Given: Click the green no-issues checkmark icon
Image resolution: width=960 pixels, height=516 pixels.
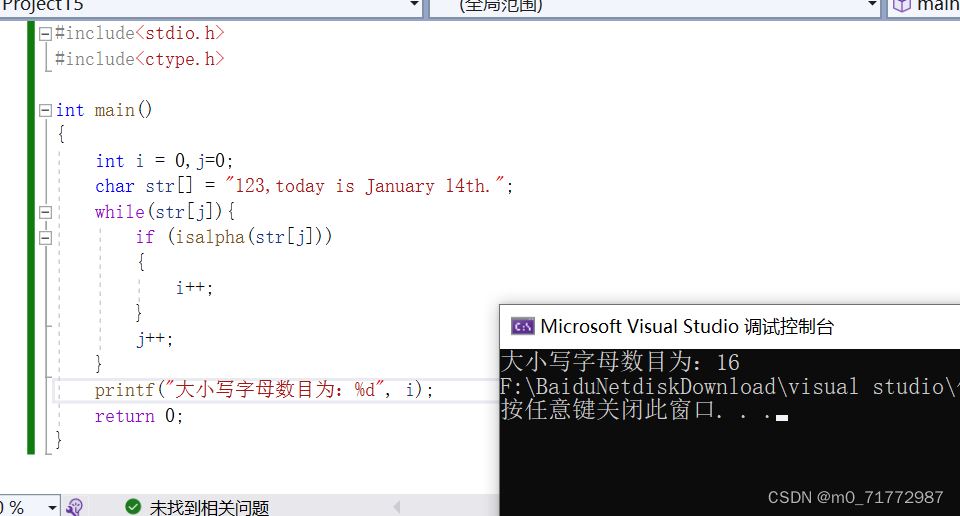Looking at the screenshot, I should (133, 507).
